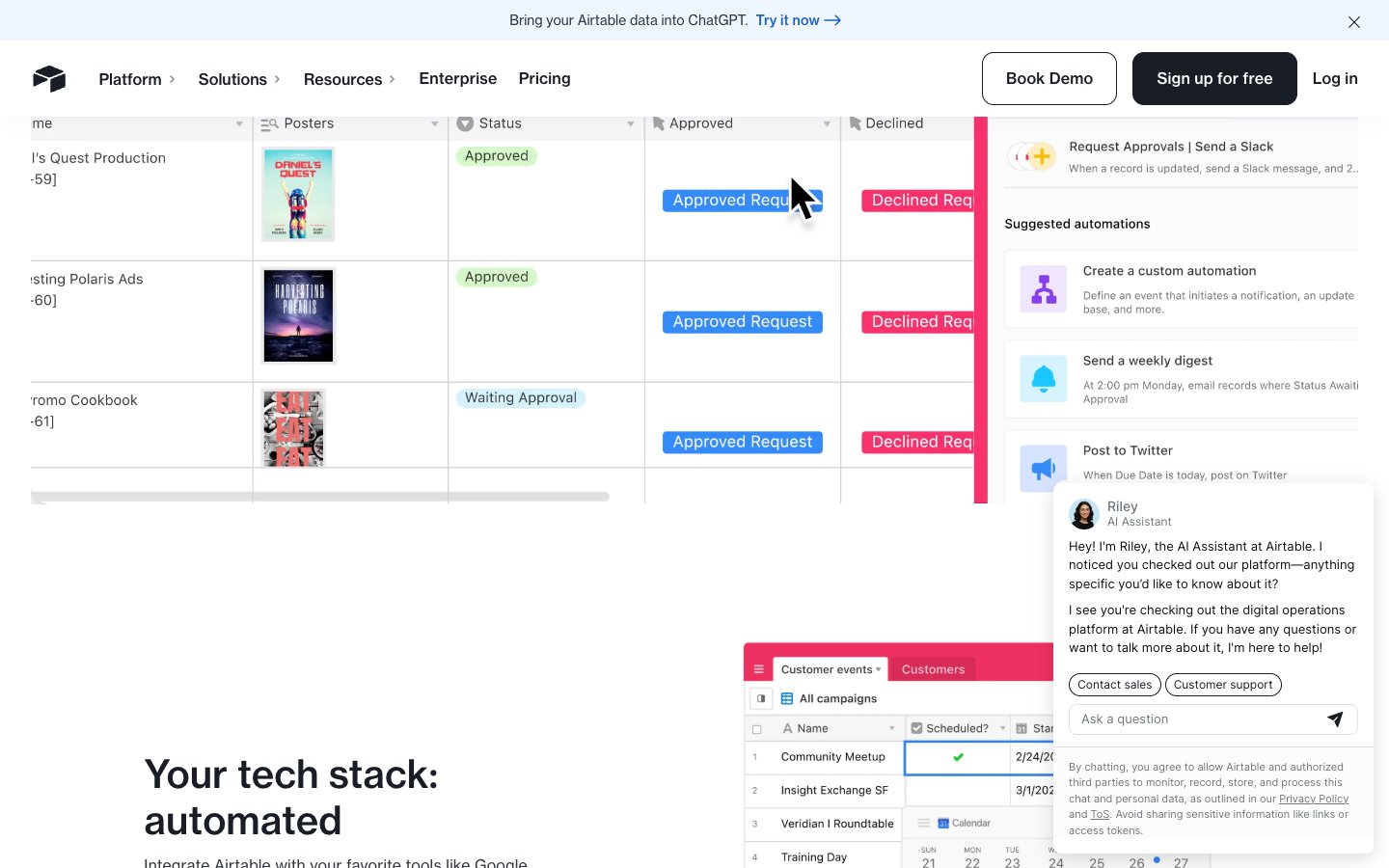Click the megaphone Post to Twitter icon
Image resolution: width=1389 pixels, height=868 pixels.
pos(1044,469)
